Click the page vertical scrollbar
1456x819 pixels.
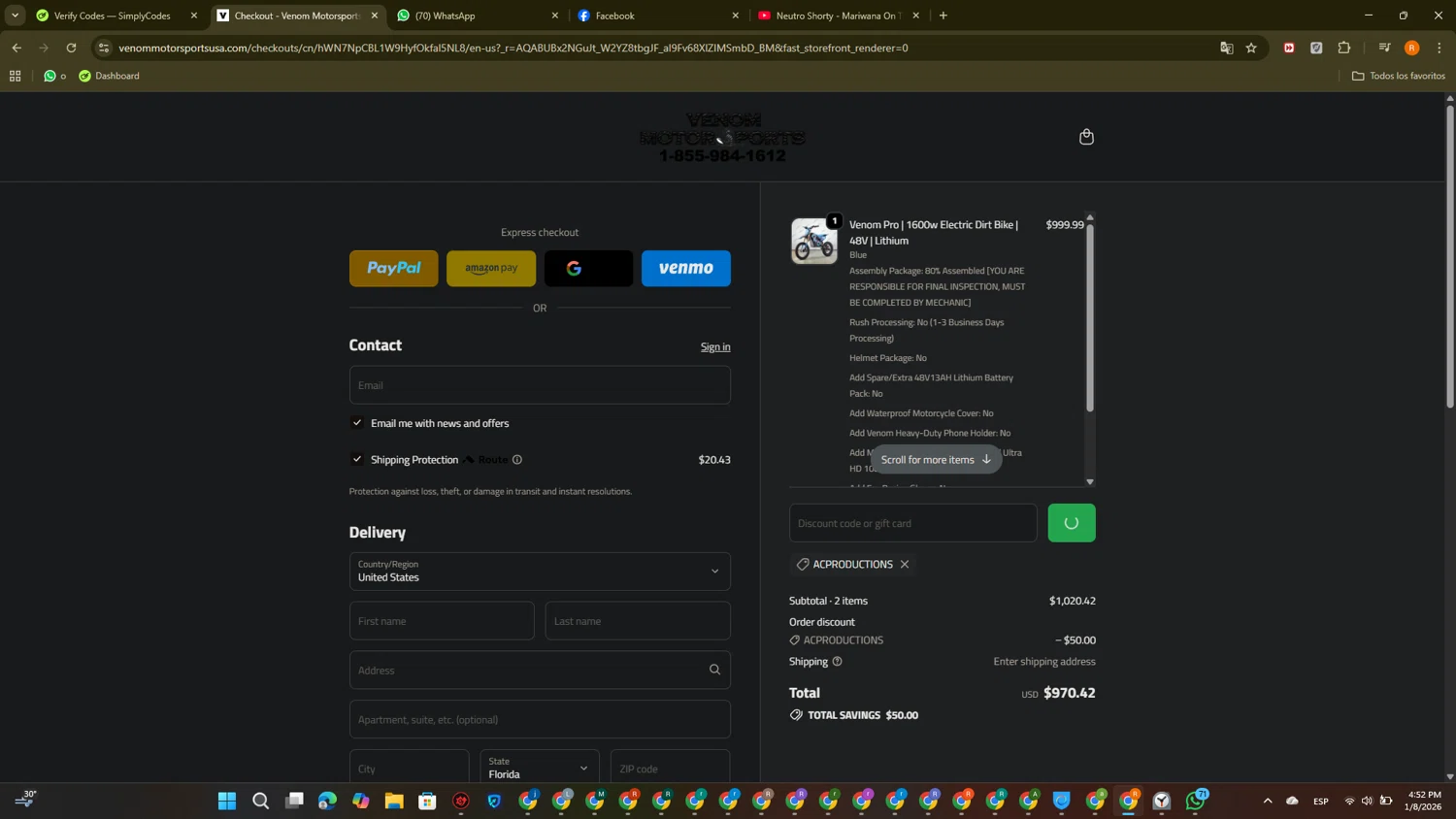click(1450, 257)
